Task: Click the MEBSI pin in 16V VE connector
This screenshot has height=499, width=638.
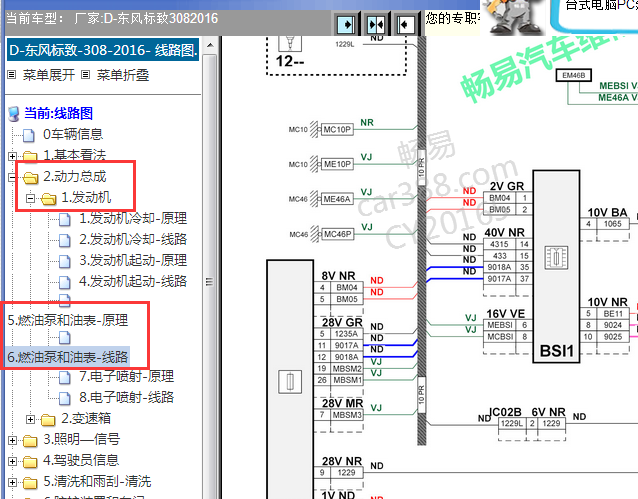Action: (x=500, y=325)
